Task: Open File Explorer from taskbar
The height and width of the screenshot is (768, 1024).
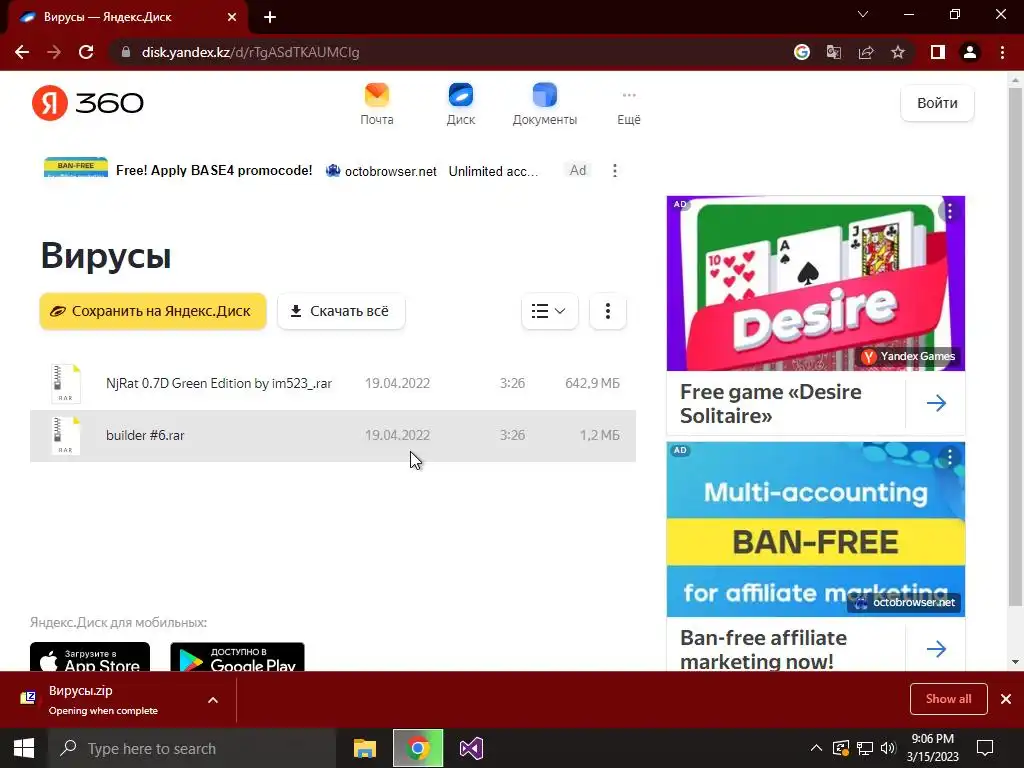Action: [364, 748]
